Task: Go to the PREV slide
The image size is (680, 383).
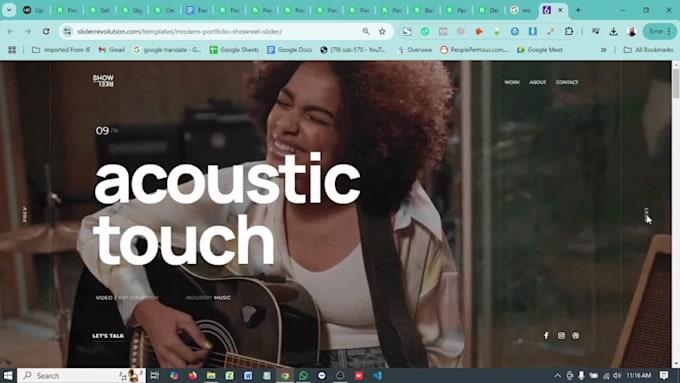Action: [25, 214]
